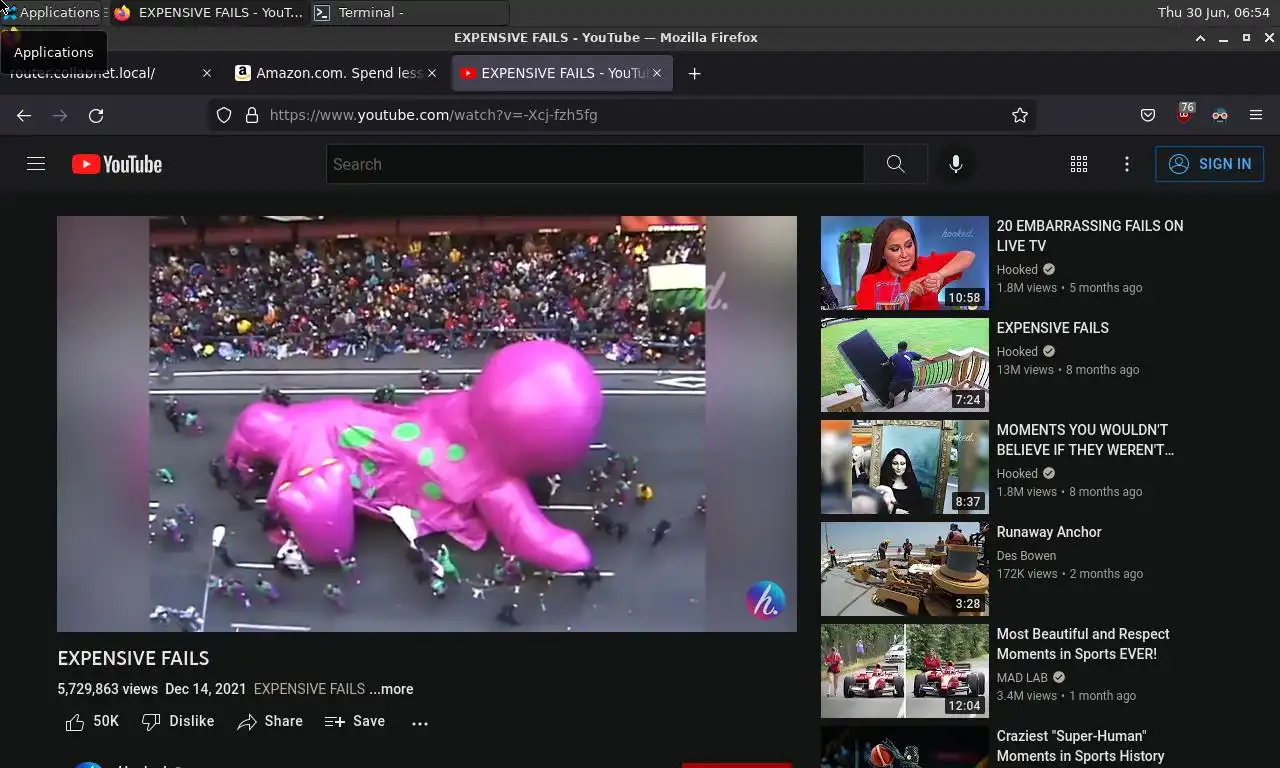Screen dimensions: 1280x768
Task: Open EXPENSIVE FAILS recommended thumbnail
Action: (x=905, y=365)
